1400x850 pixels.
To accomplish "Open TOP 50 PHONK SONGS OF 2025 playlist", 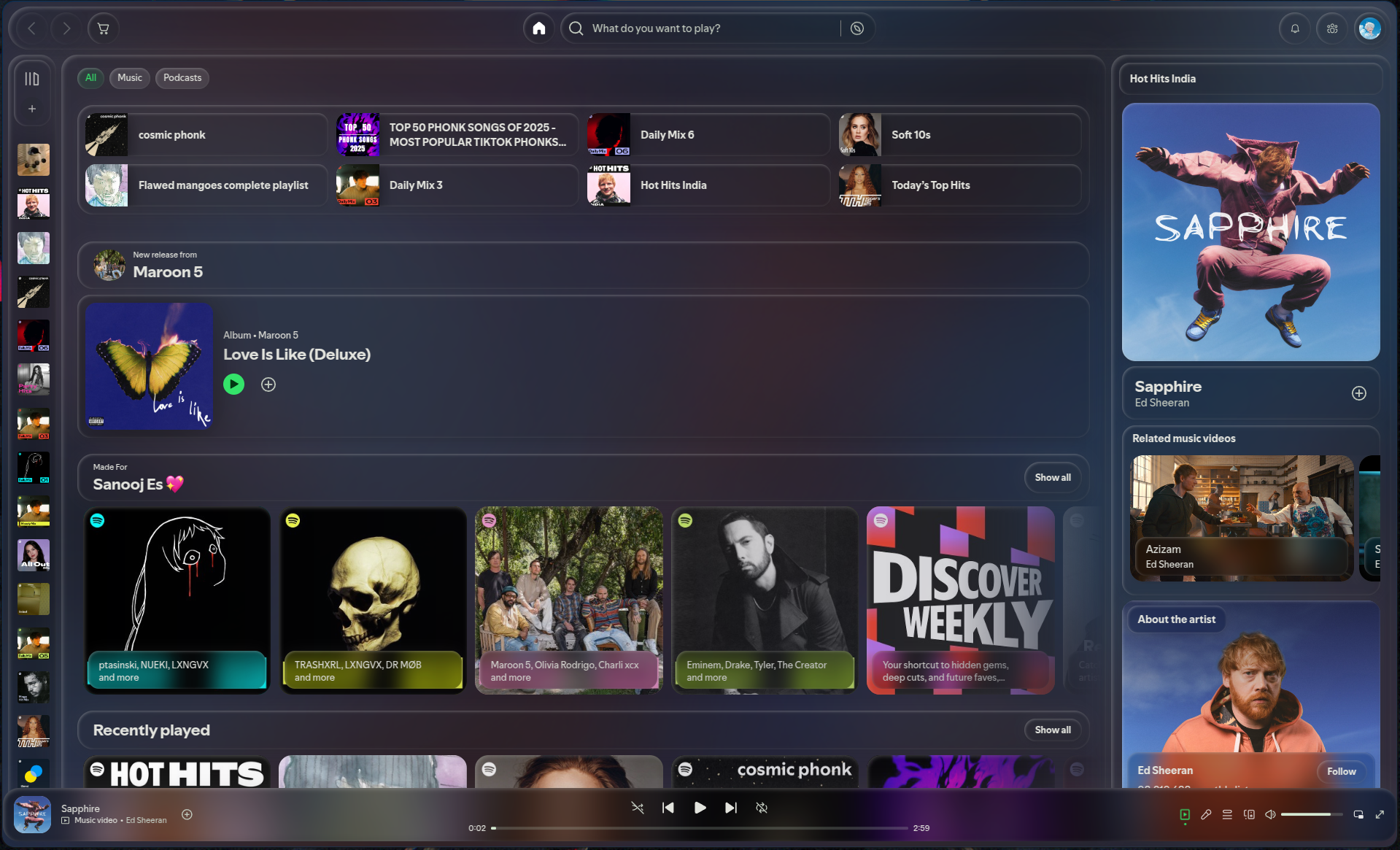I will tap(457, 134).
